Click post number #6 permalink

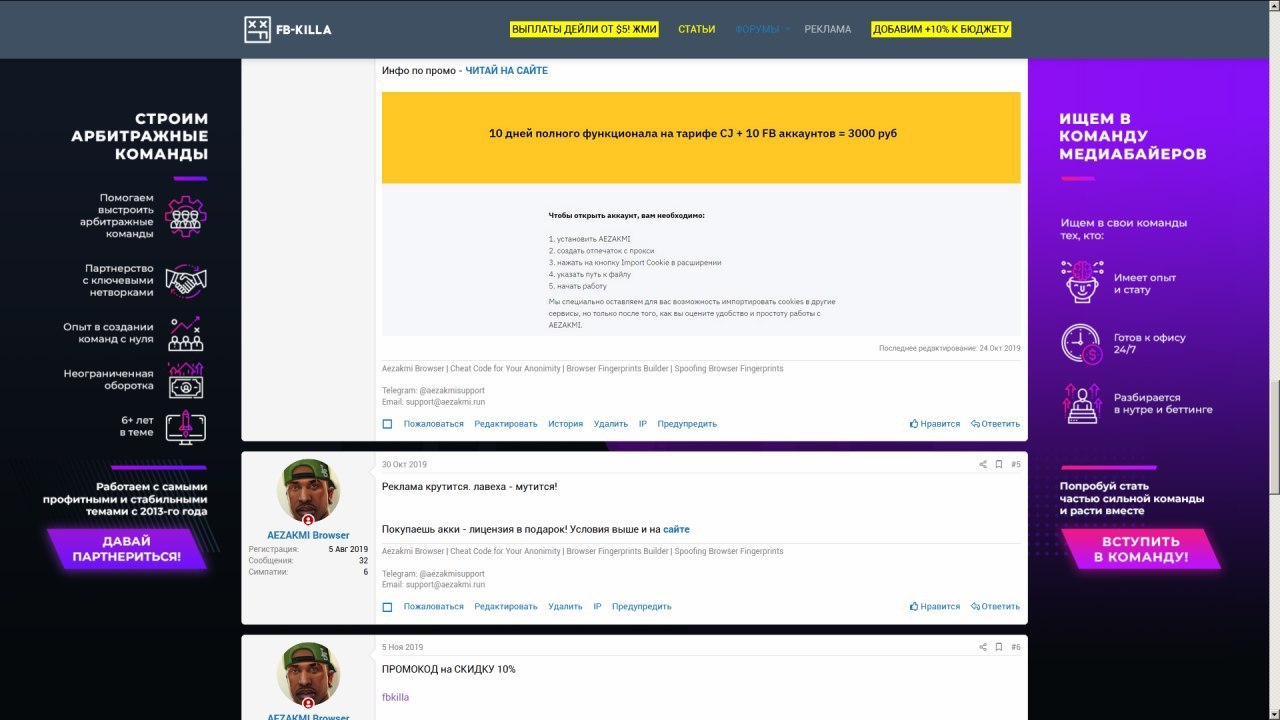pos(1016,647)
